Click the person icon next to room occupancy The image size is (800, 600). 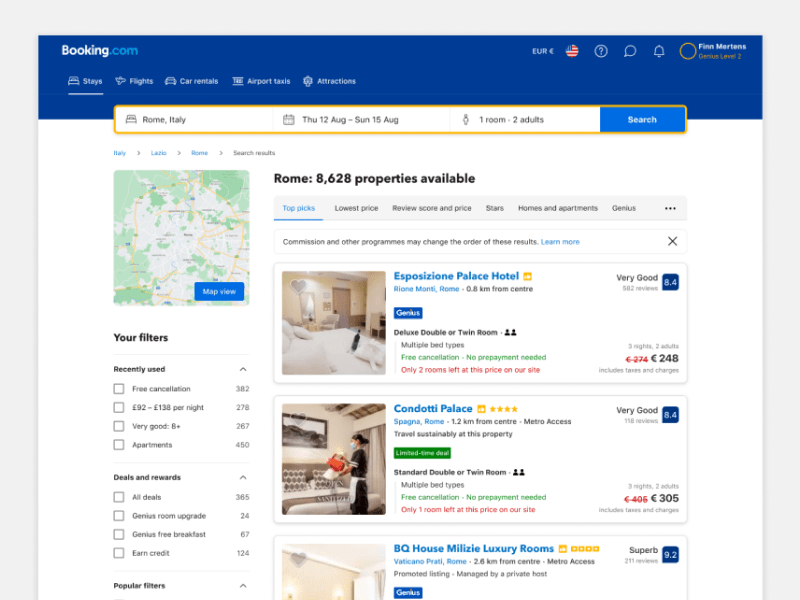466,118
